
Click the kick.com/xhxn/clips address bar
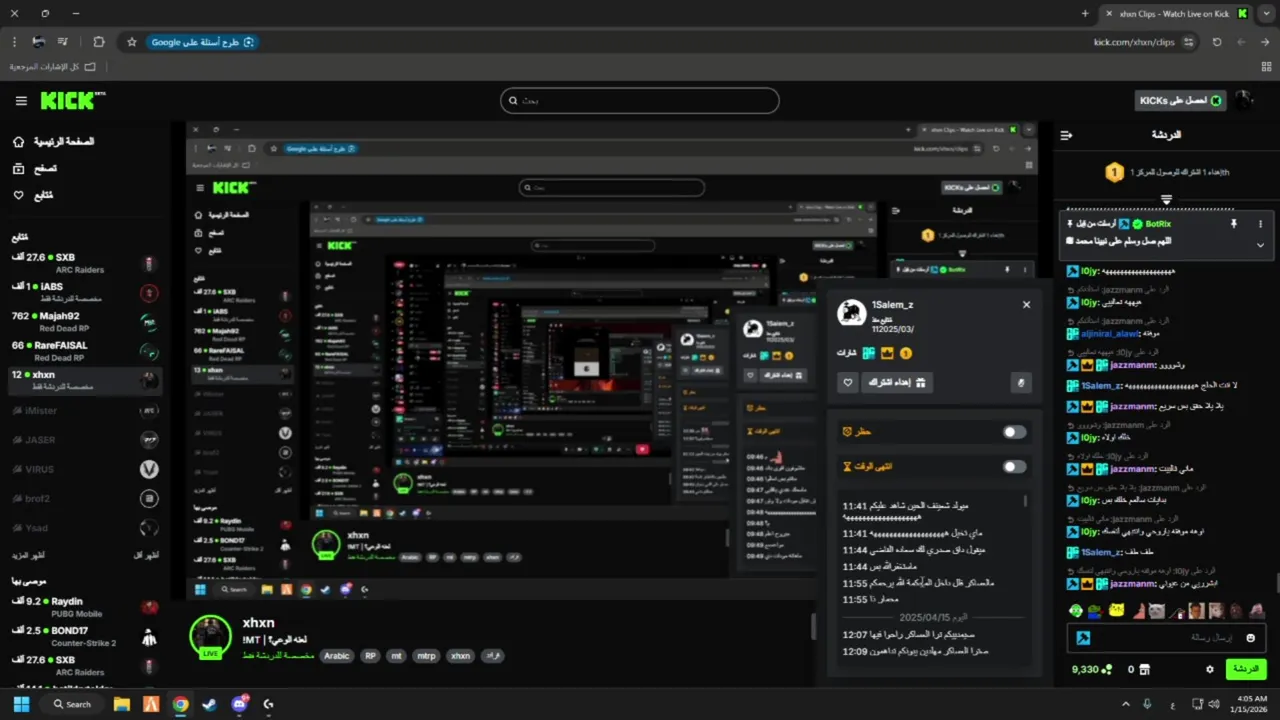tap(1134, 42)
